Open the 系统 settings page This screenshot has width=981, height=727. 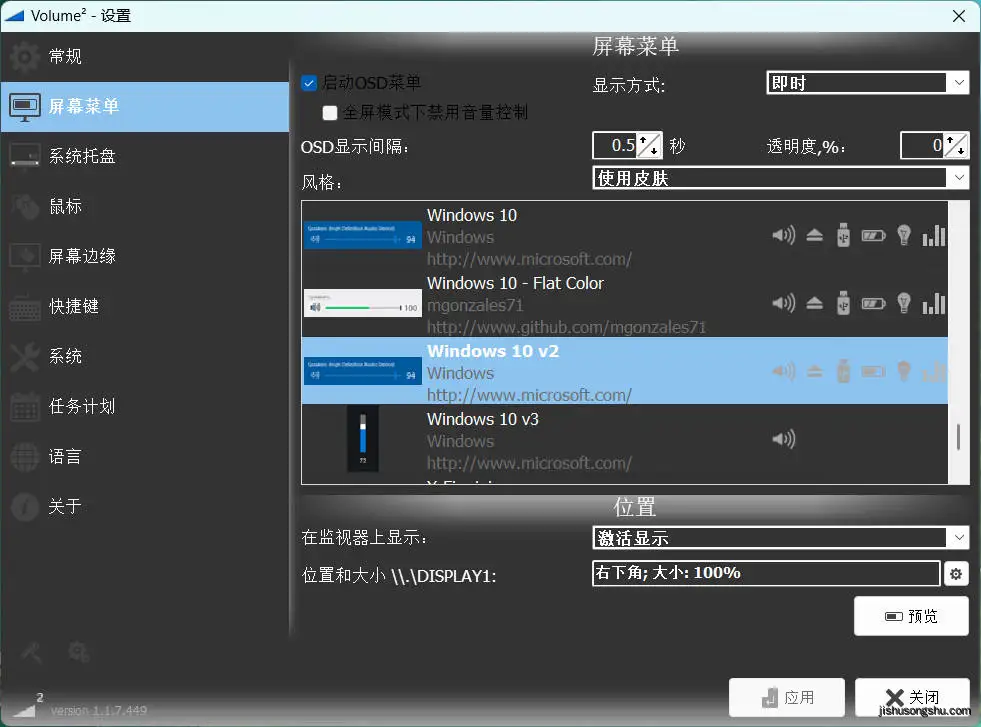click(x=145, y=357)
